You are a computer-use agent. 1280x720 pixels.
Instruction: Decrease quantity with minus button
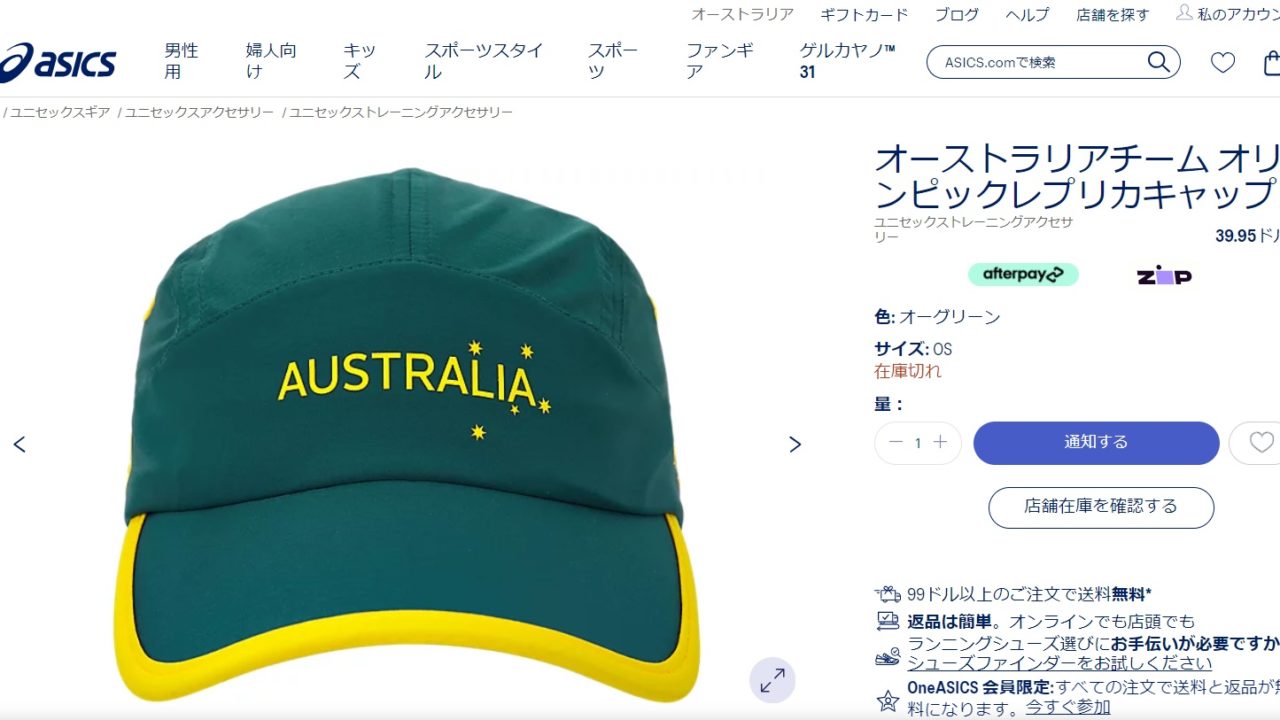click(895, 442)
